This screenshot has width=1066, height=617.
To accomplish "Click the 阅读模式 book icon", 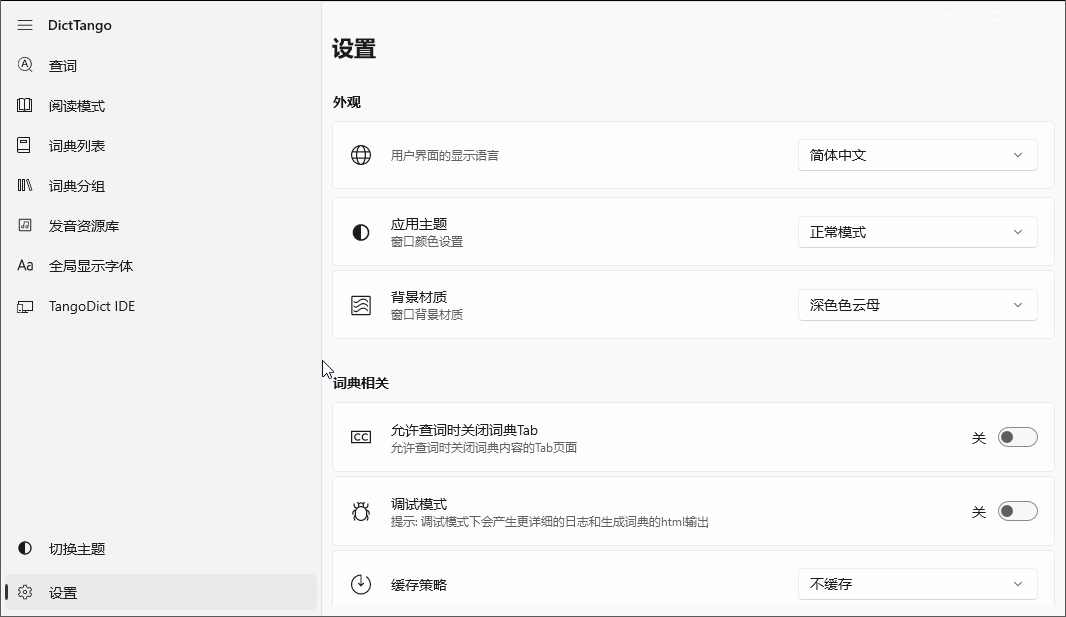I will pyautogui.click(x=24, y=105).
